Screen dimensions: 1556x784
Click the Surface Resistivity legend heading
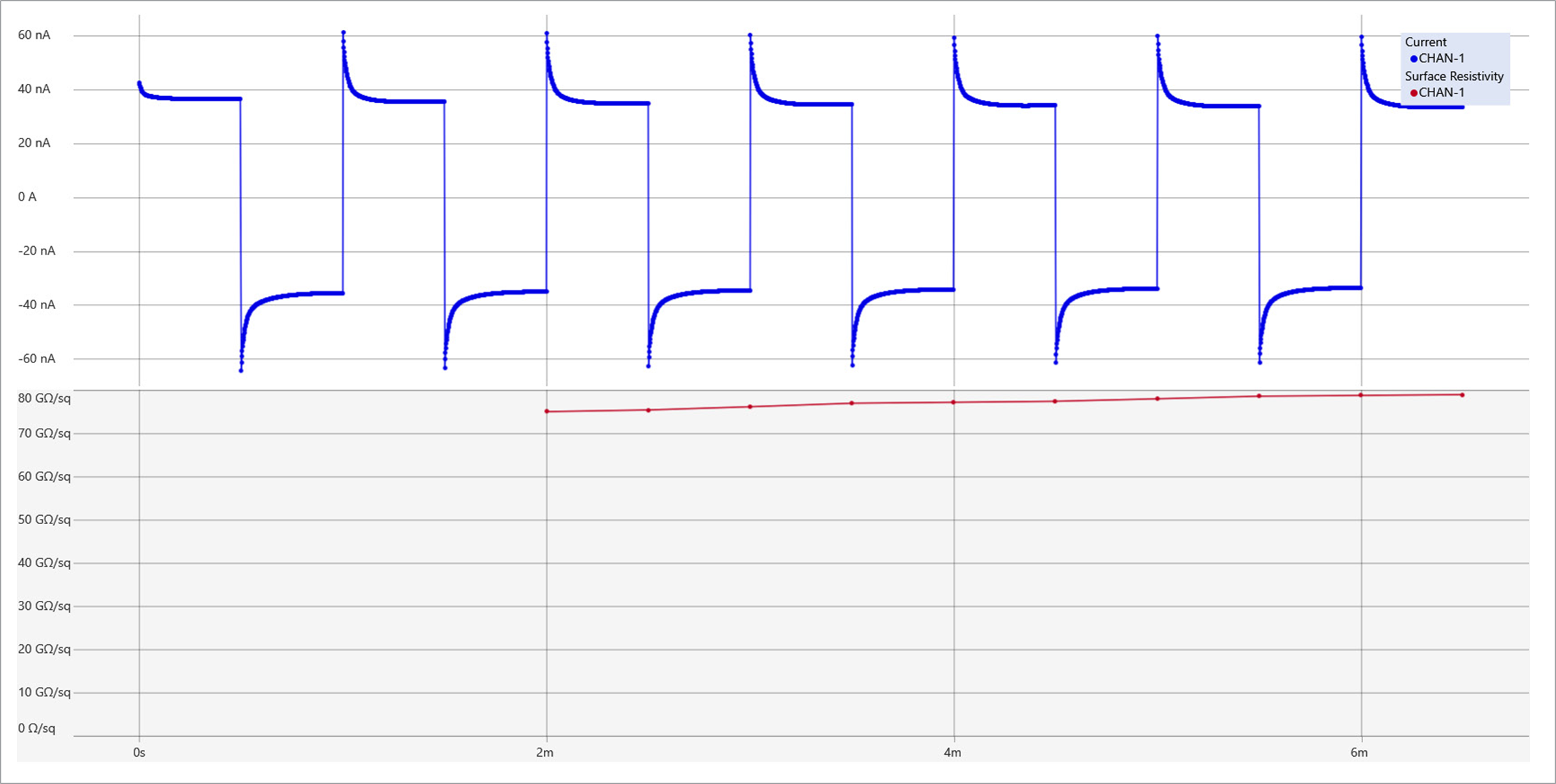pos(1453,76)
